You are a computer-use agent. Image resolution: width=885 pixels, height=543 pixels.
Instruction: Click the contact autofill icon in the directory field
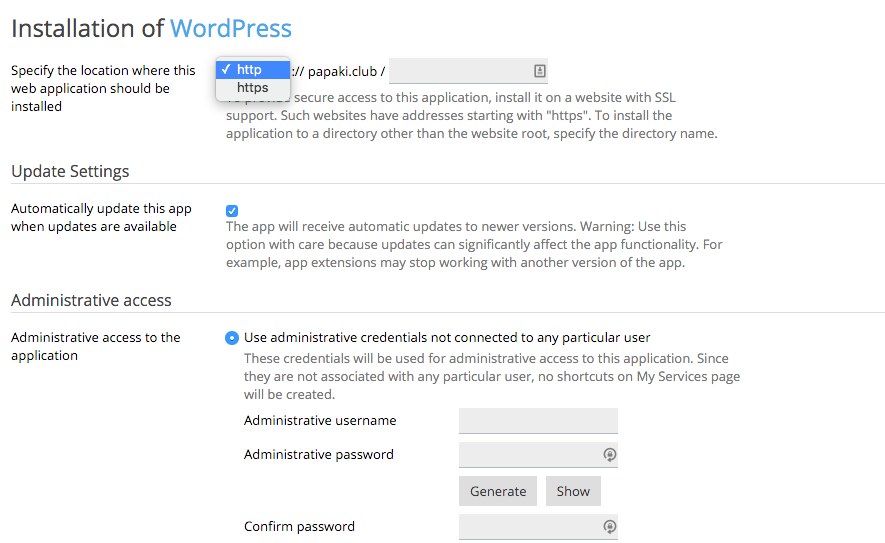coord(540,71)
